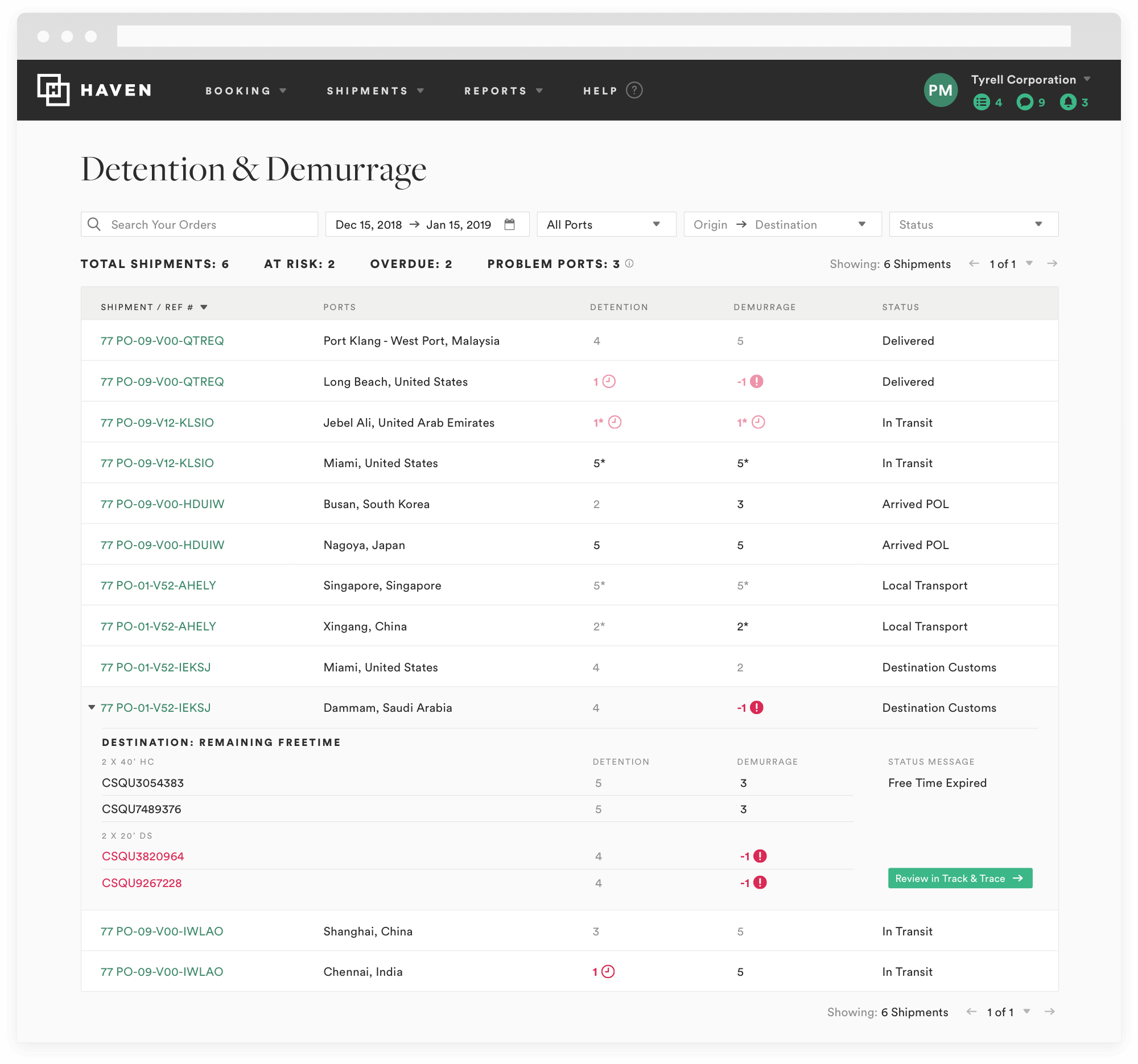
Task: Open shipment link in Busan, South Korea row
Action: [163, 504]
